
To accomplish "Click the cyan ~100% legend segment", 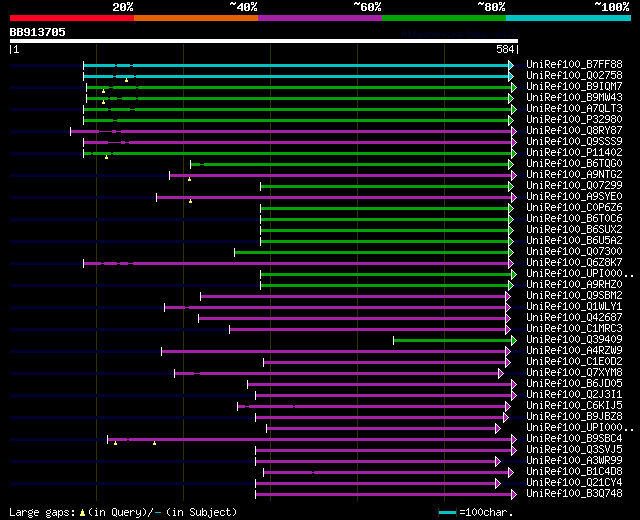I will 568,18.
